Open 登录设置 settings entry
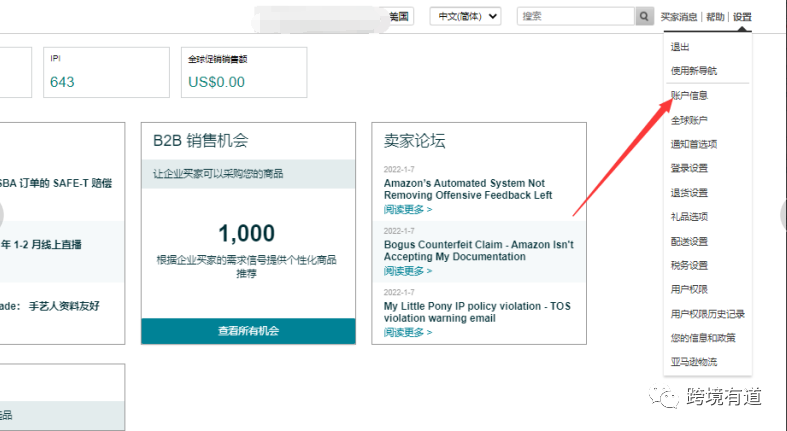787x431 pixels. pyautogui.click(x=689, y=168)
